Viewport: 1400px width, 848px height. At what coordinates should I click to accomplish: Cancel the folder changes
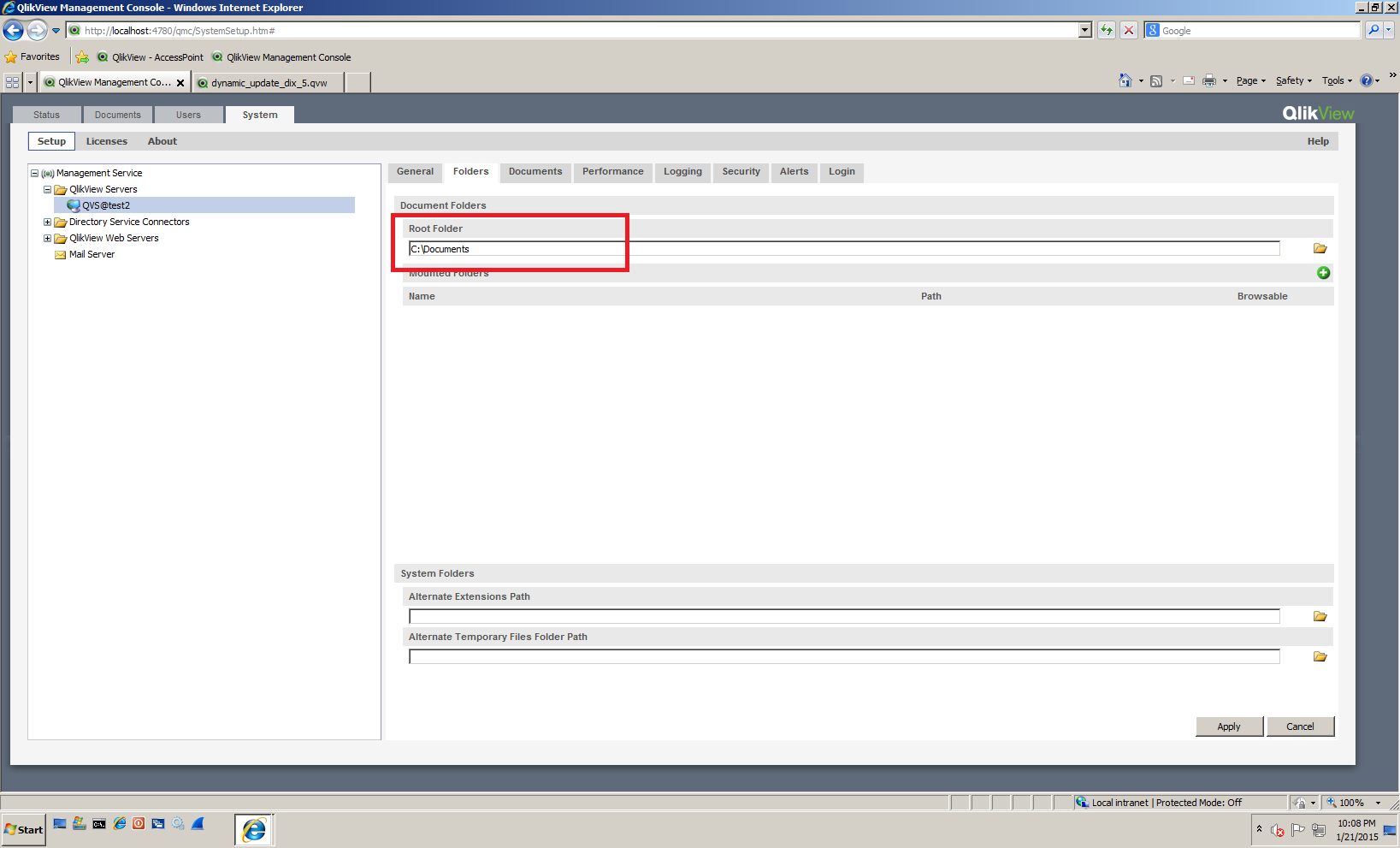point(1300,726)
